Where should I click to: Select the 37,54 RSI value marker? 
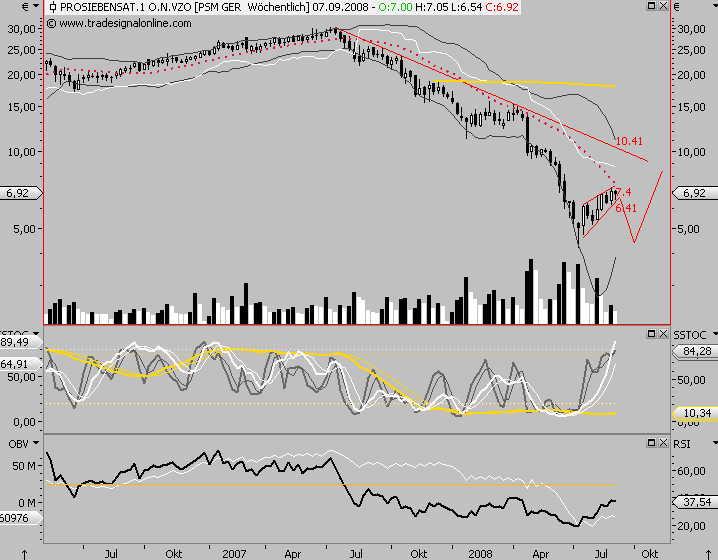pos(695,502)
